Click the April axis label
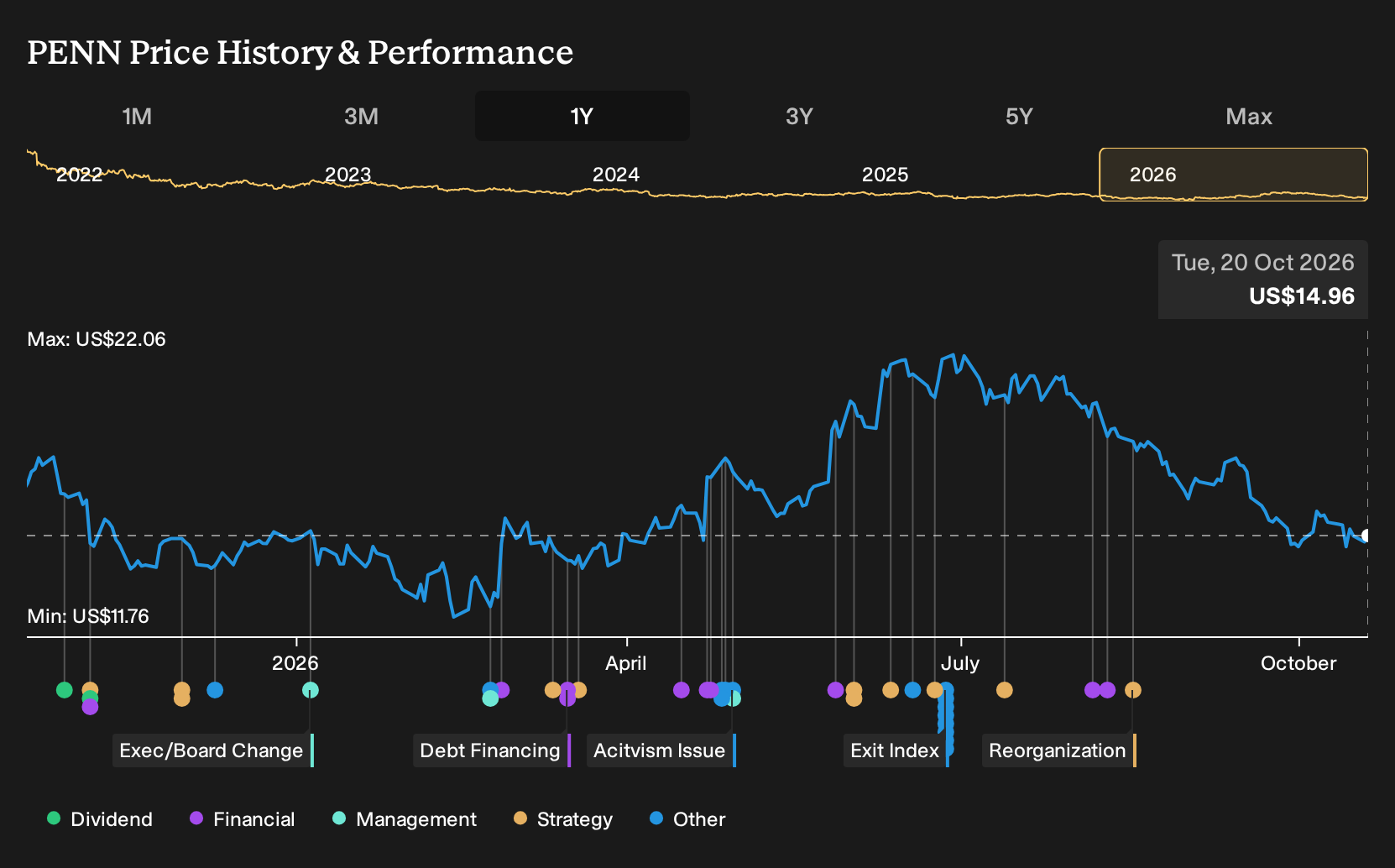This screenshot has width=1395, height=868. [626, 663]
